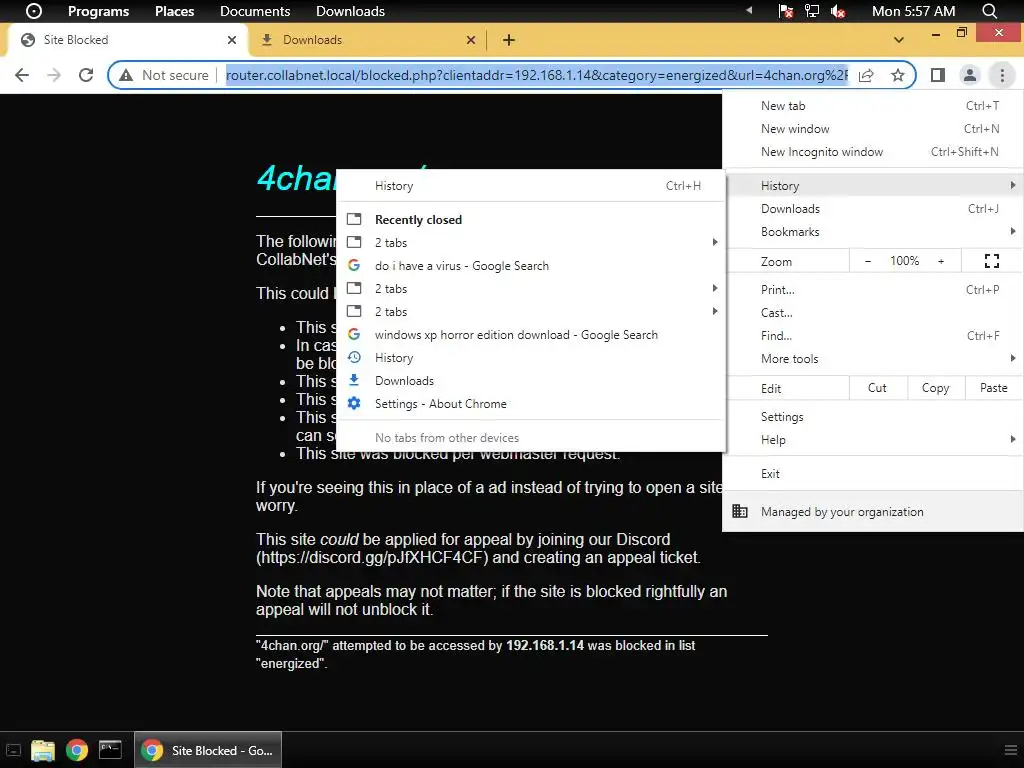Open the browser side panel
This screenshot has width=1024, height=768.
[938, 75]
